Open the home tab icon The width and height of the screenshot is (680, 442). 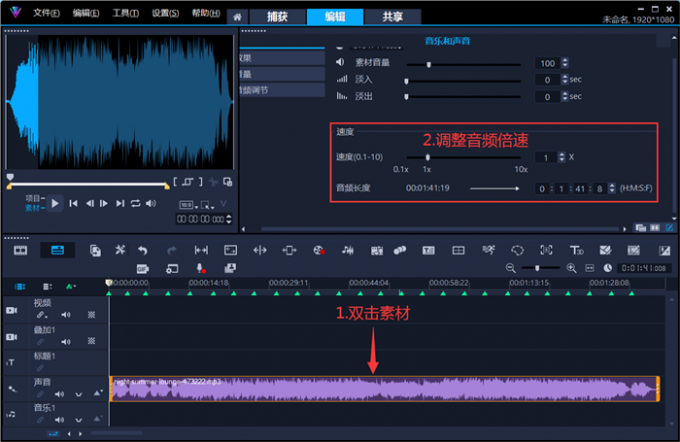(x=237, y=17)
